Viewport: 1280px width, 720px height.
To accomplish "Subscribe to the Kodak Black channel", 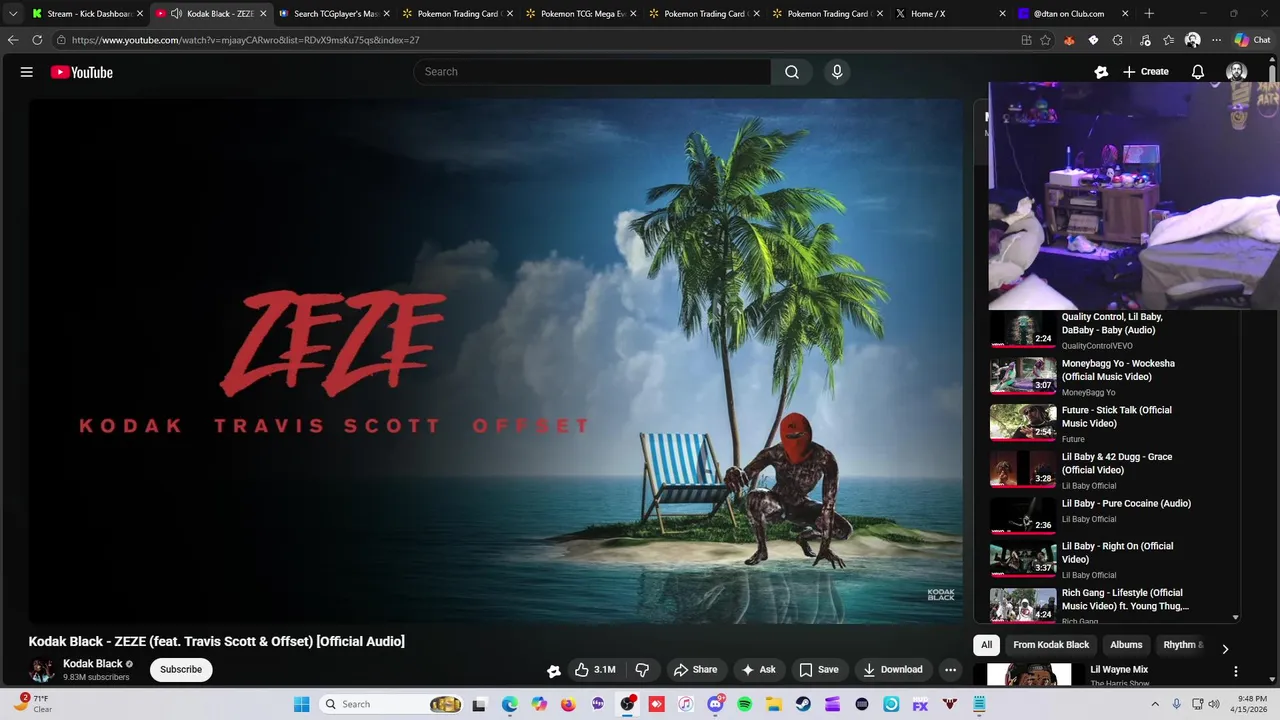I will pyautogui.click(x=181, y=670).
